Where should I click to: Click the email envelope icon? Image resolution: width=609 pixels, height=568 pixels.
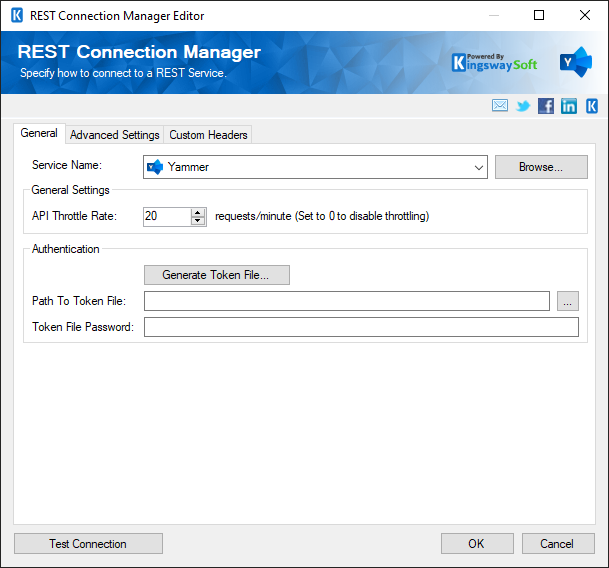[x=499, y=105]
